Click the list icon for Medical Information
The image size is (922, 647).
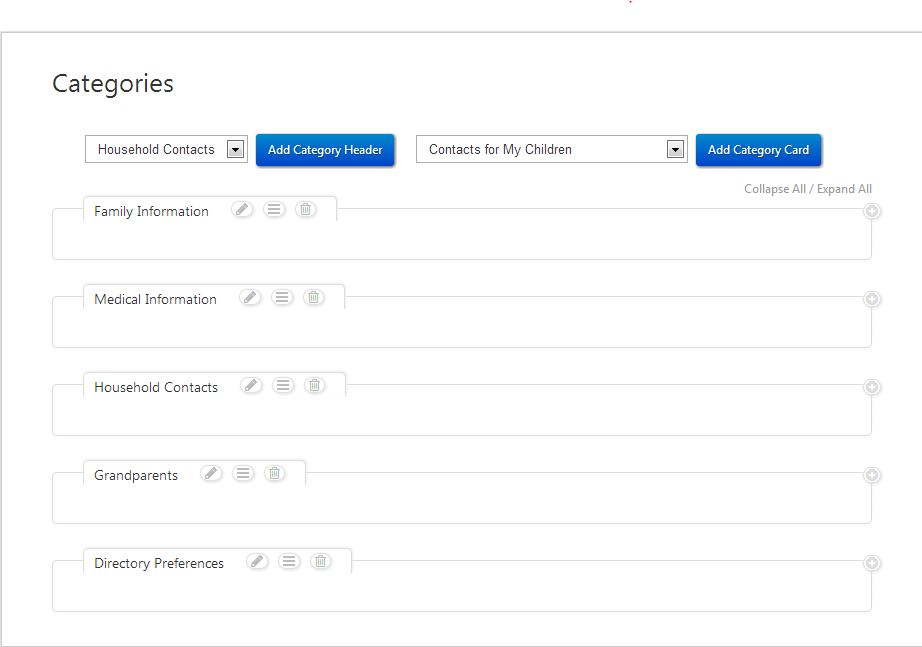[282, 297]
